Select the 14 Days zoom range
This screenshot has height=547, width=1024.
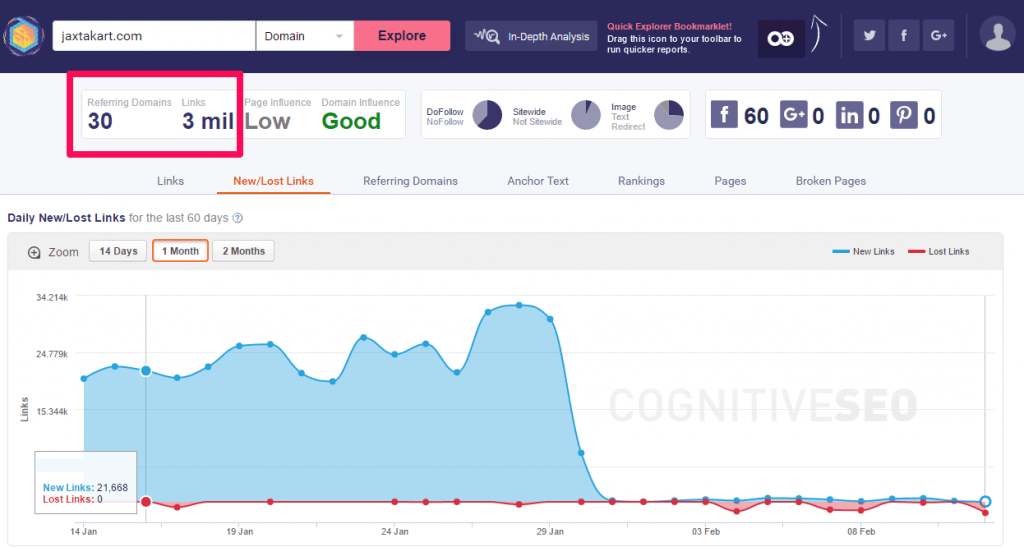pos(118,251)
